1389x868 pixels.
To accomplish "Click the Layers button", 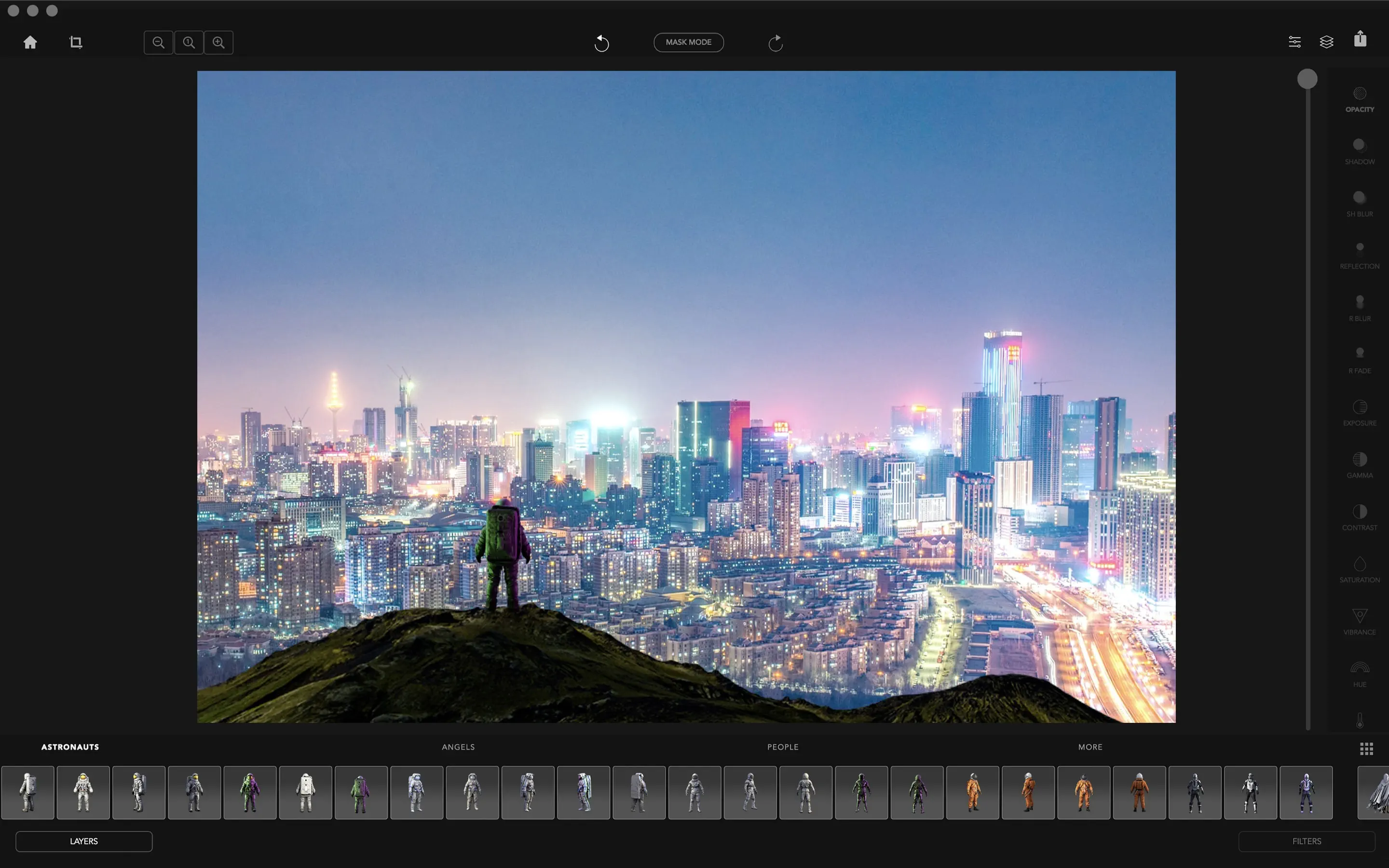I will [84, 841].
